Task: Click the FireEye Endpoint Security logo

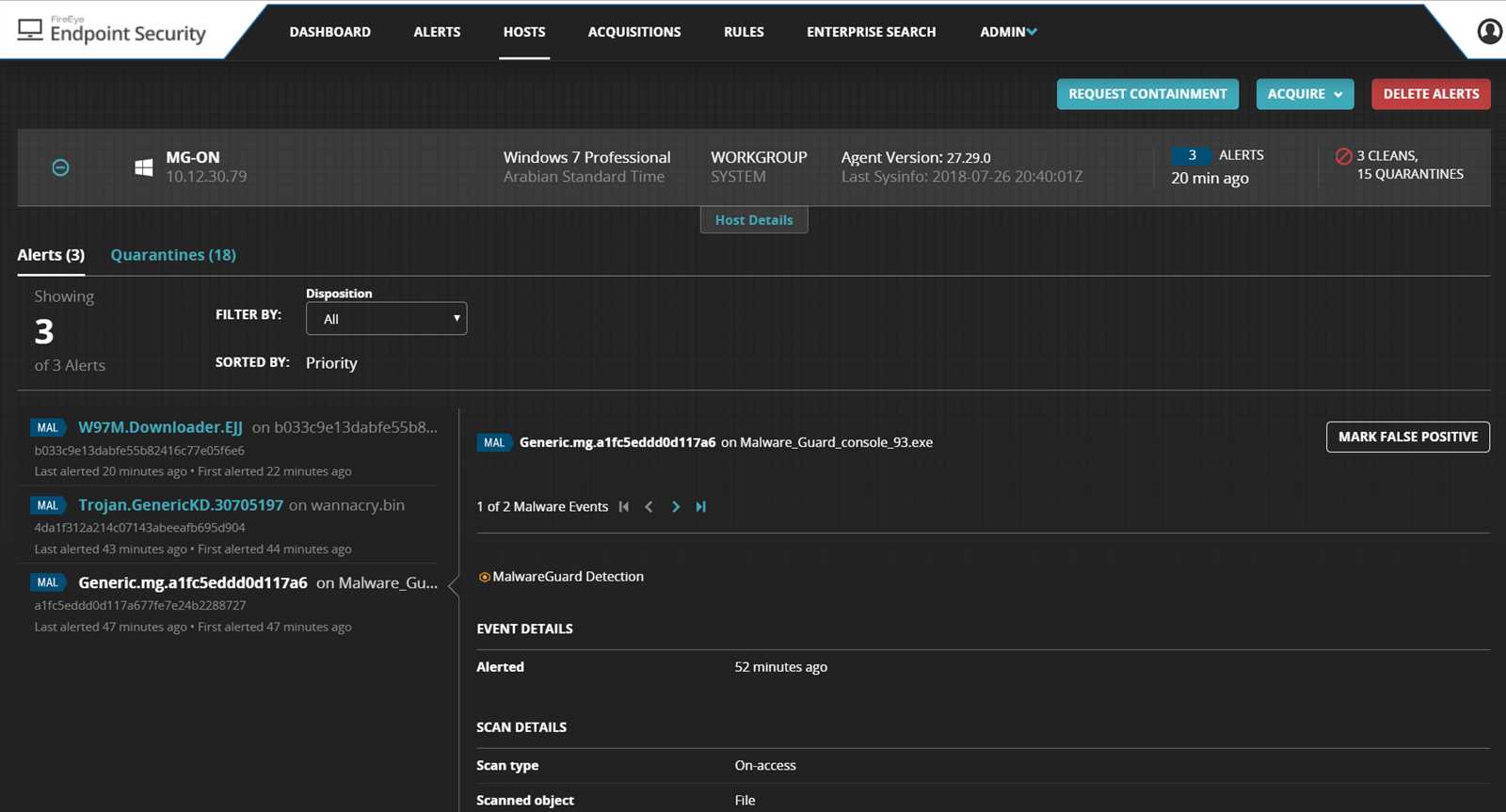Action: point(112,31)
